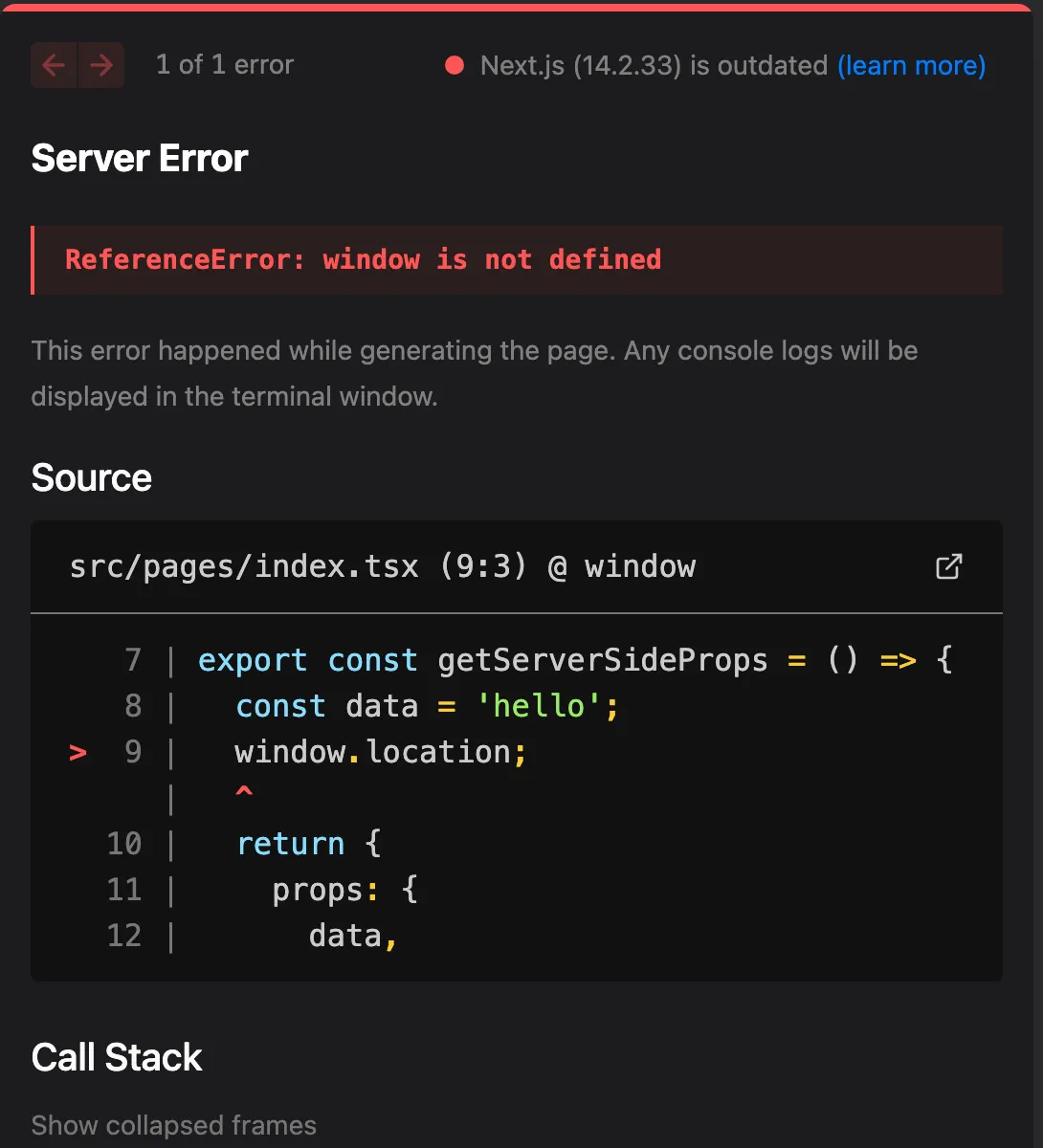The height and width of the screenshot is (1148, 1043).
Task: Click the "Call Stack" heading
Action: (x=117, y=1057)
